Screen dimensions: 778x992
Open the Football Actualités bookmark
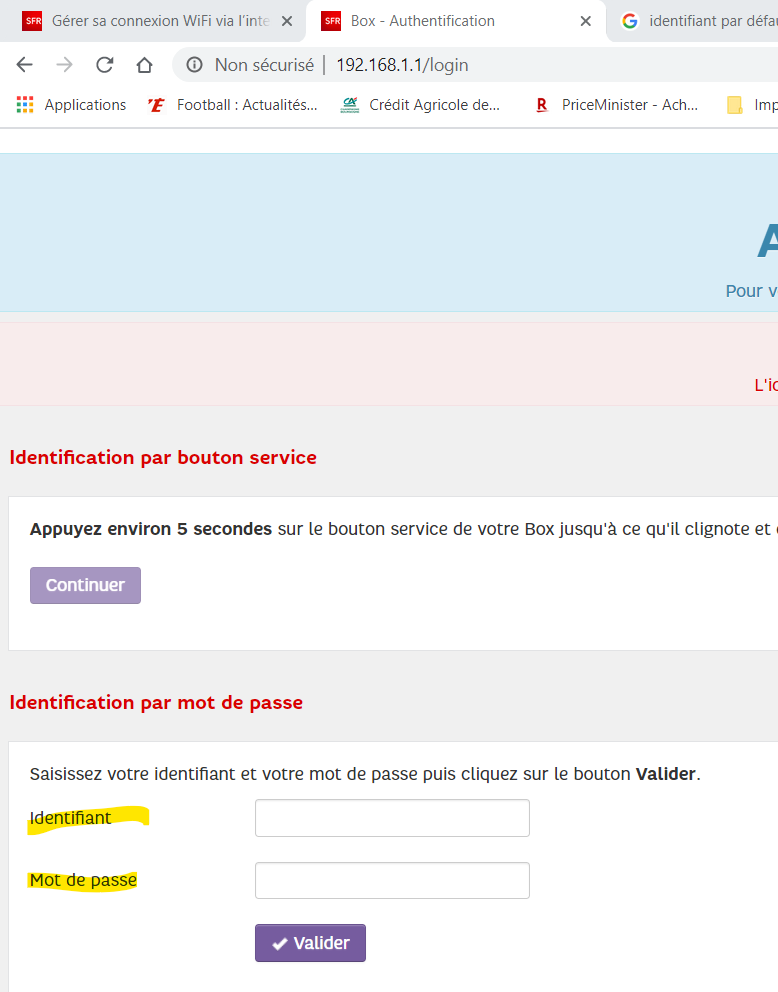pos(233,105)
